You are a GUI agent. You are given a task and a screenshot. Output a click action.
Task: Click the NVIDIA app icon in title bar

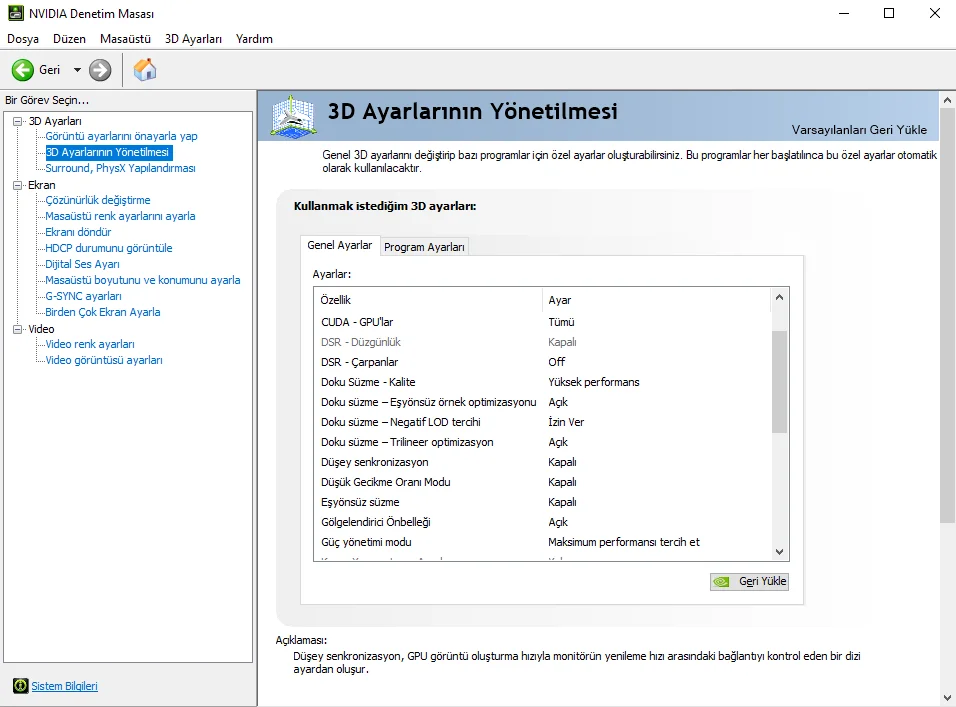[x=16, y=13]
